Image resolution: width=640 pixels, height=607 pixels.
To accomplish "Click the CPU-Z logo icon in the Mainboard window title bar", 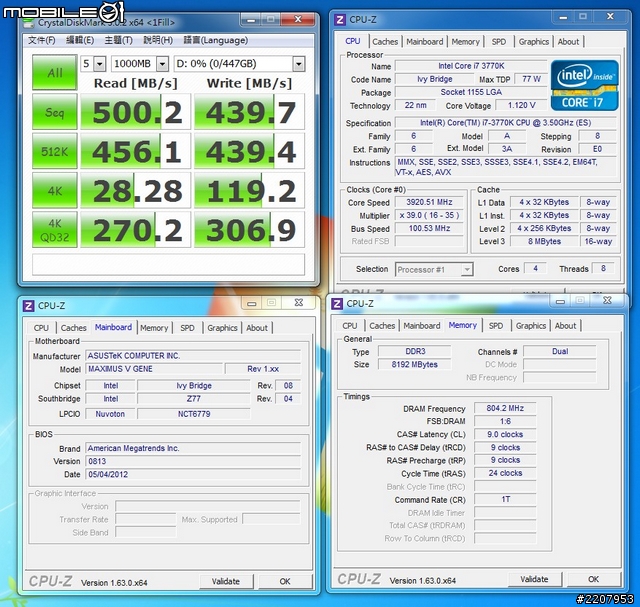I will point(28,306).
